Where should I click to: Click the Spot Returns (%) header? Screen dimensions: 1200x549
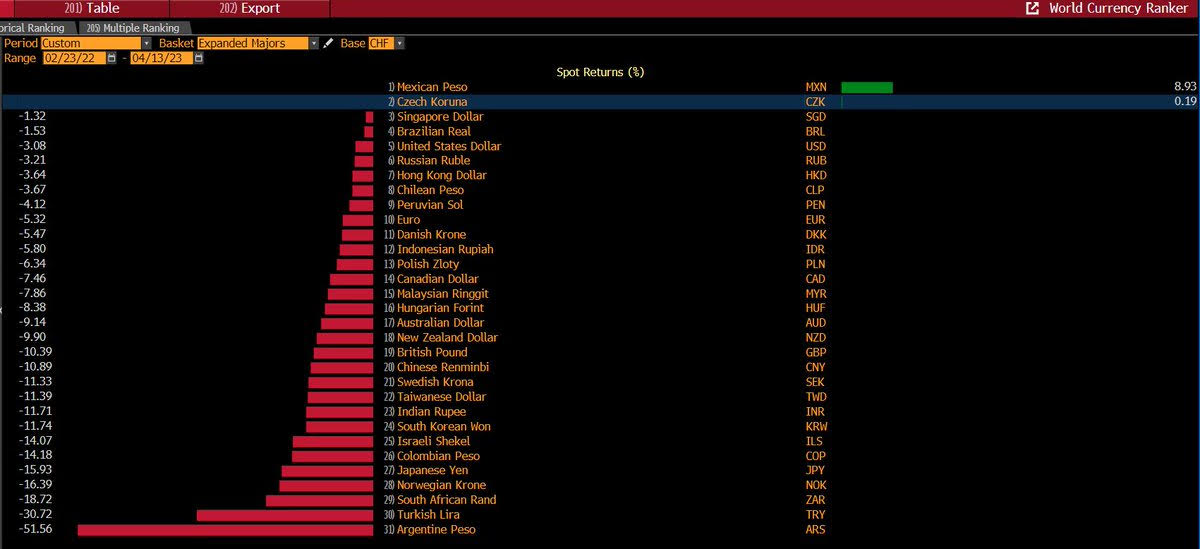600,72
